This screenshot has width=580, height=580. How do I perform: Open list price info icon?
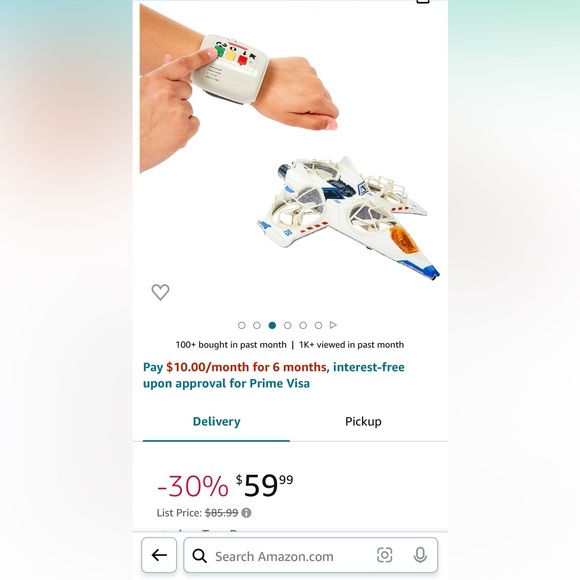click(x=246, y=513)
